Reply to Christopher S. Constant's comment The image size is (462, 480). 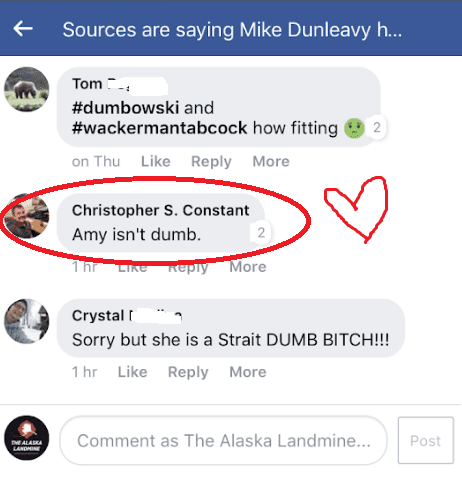188,268
